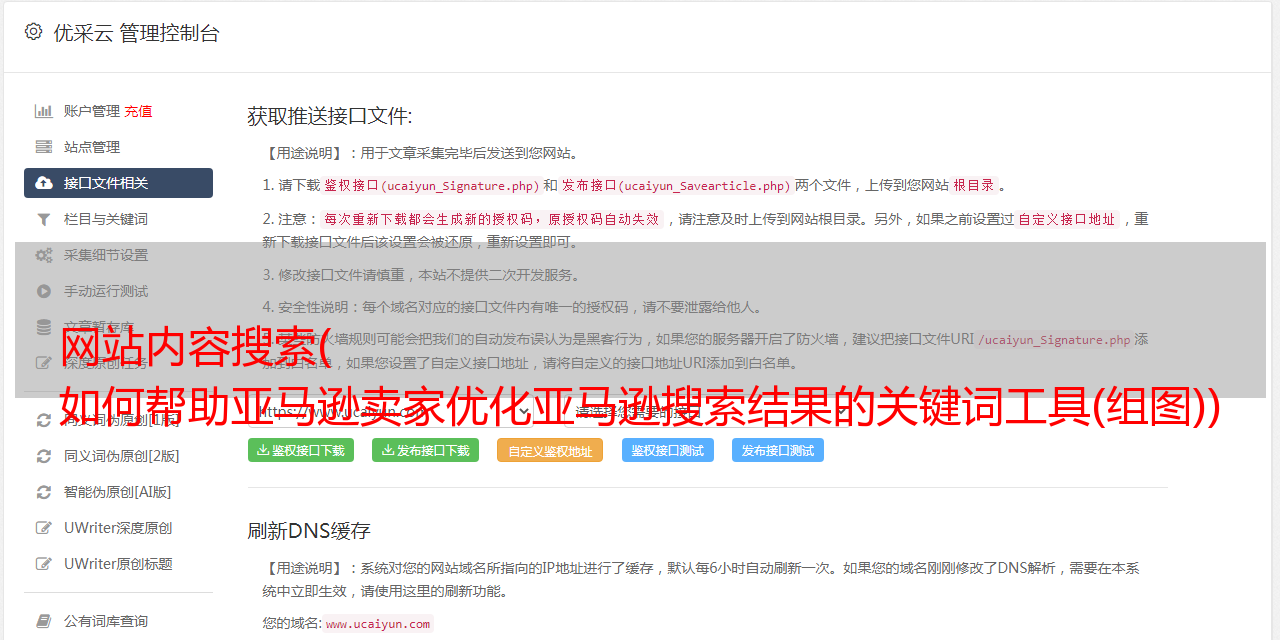Click the bar chart icon for 账户管理

pos(44,111)
